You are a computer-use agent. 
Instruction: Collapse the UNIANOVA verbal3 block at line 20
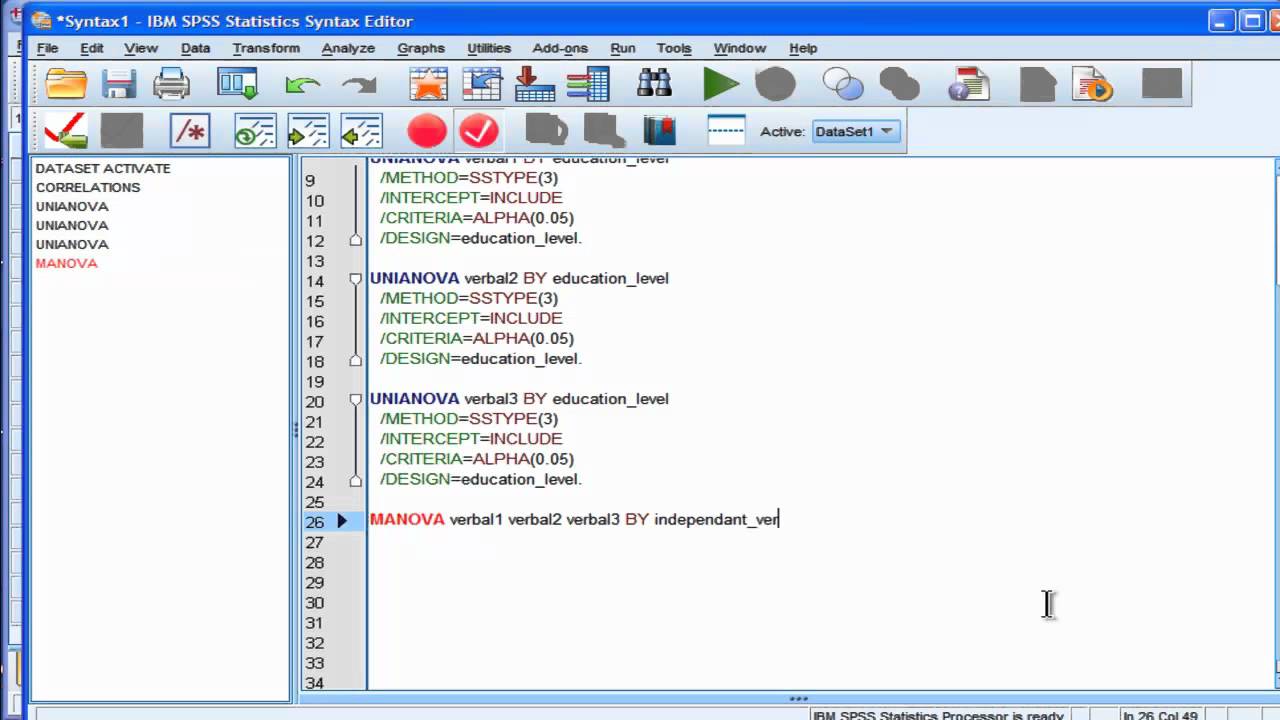pyautogui.click(x=355, y=399)
